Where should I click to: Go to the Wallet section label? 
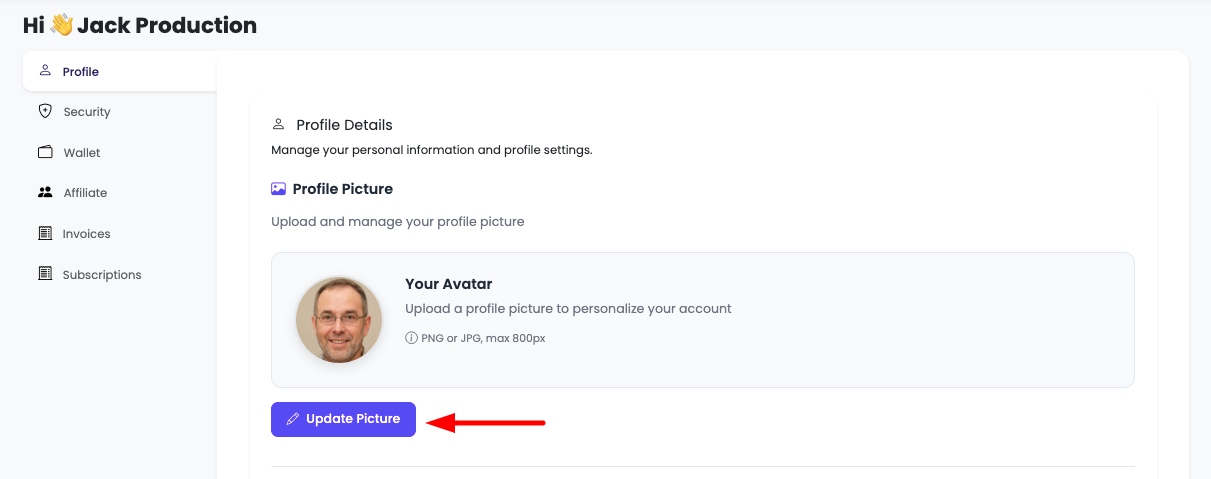[82, 153]
